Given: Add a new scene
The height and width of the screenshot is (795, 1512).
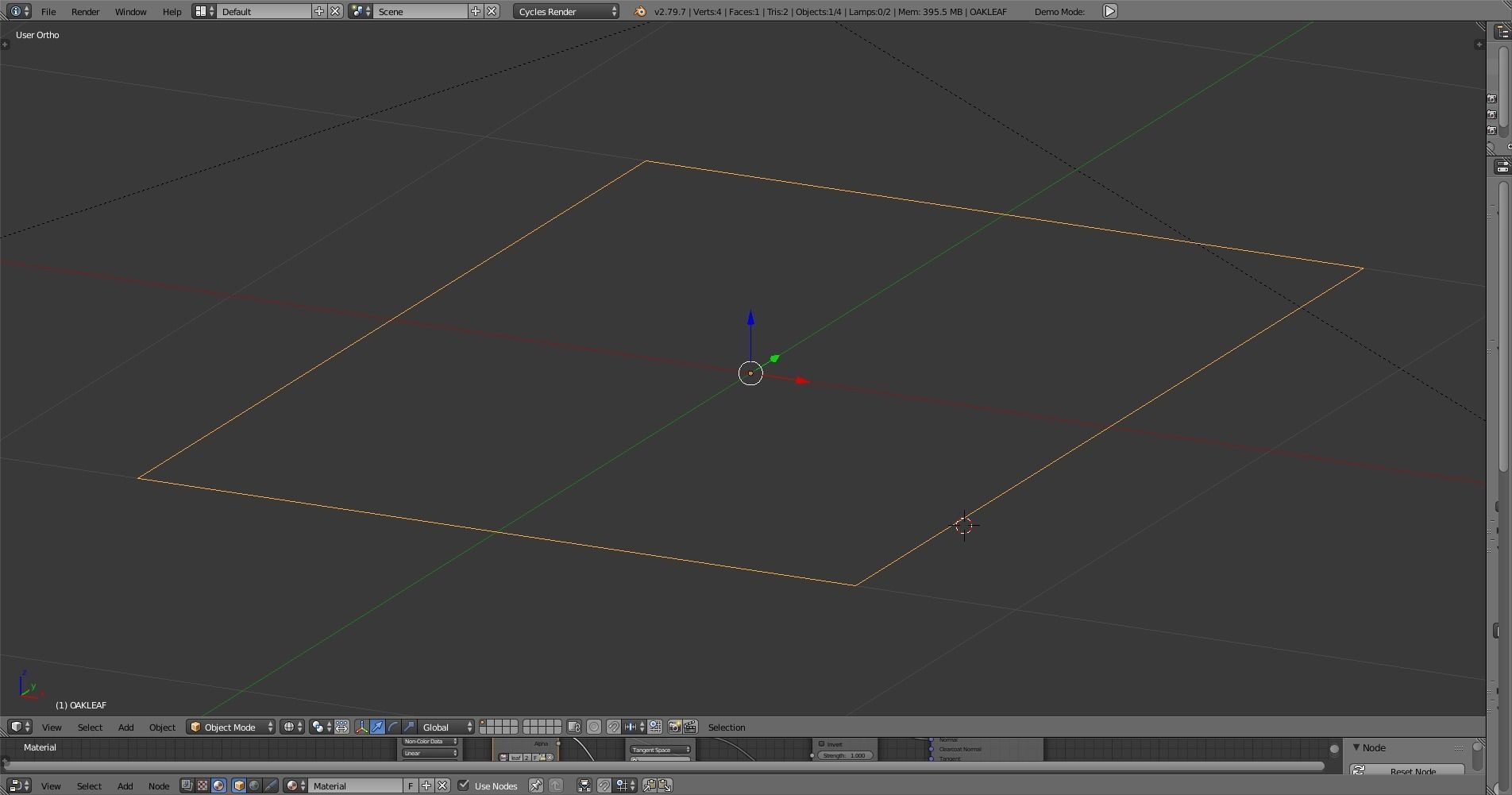Looking at the screenshot, I should coord(476,11).
